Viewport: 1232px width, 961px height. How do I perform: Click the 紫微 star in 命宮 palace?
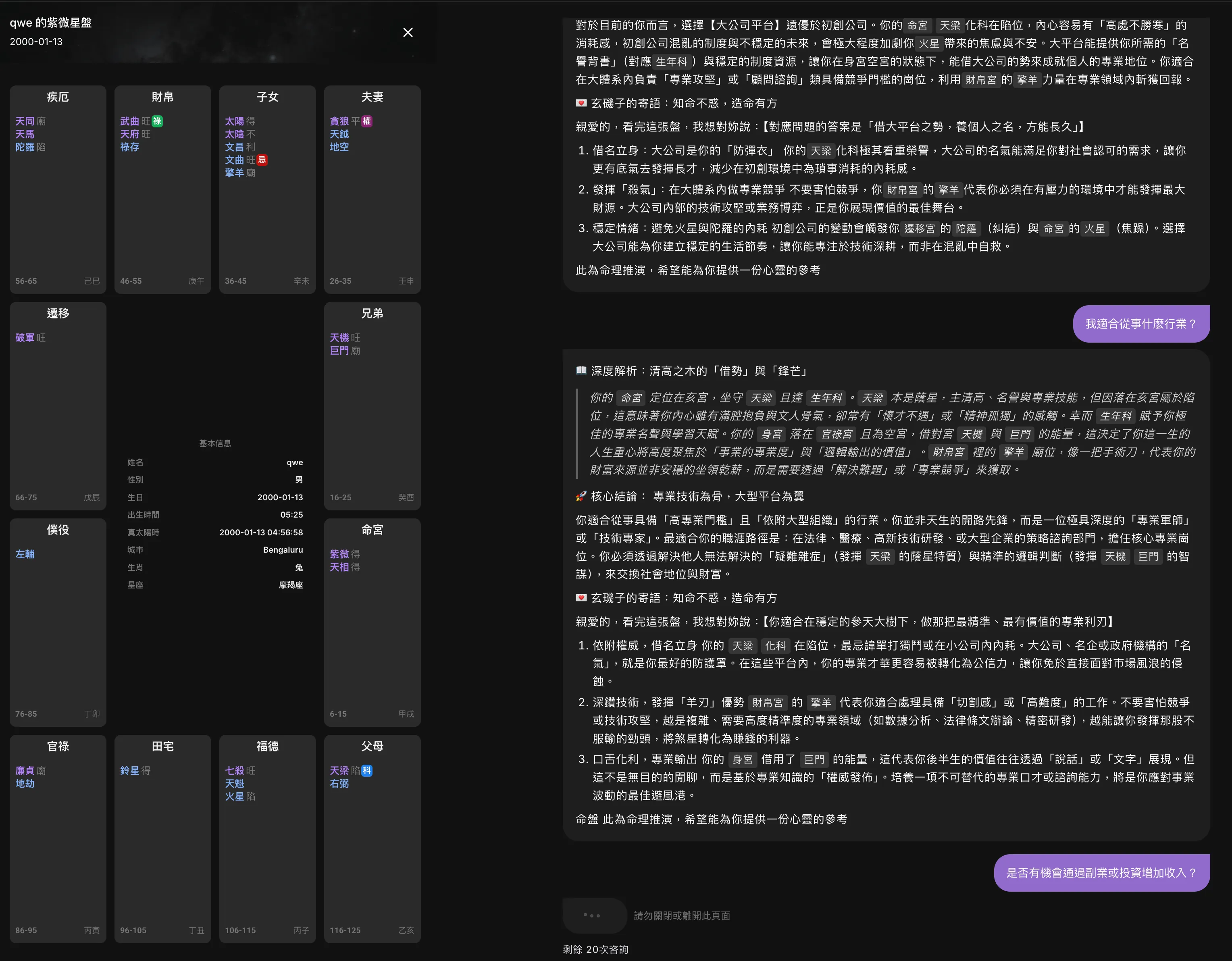339,554
